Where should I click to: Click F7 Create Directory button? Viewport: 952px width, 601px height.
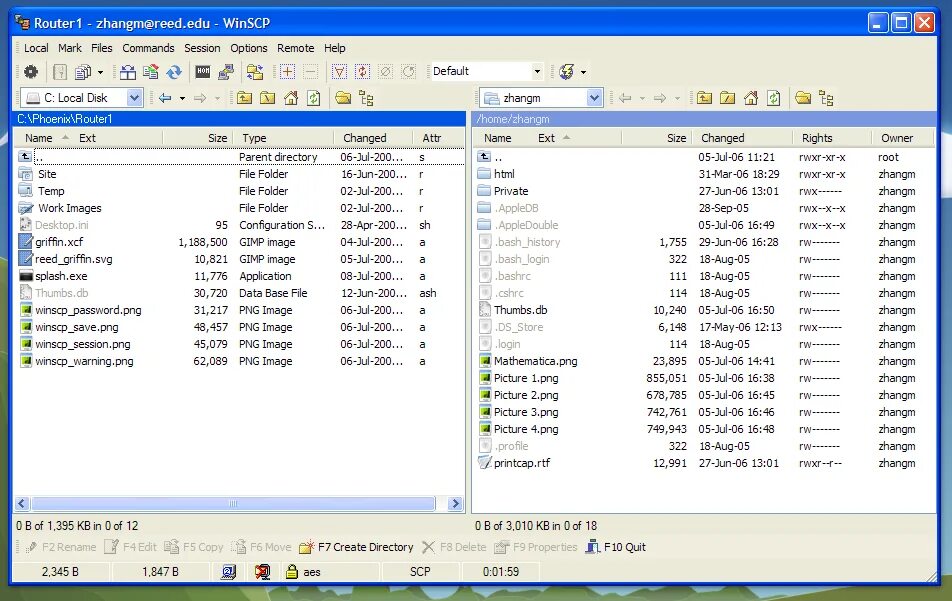click(356, 547)
